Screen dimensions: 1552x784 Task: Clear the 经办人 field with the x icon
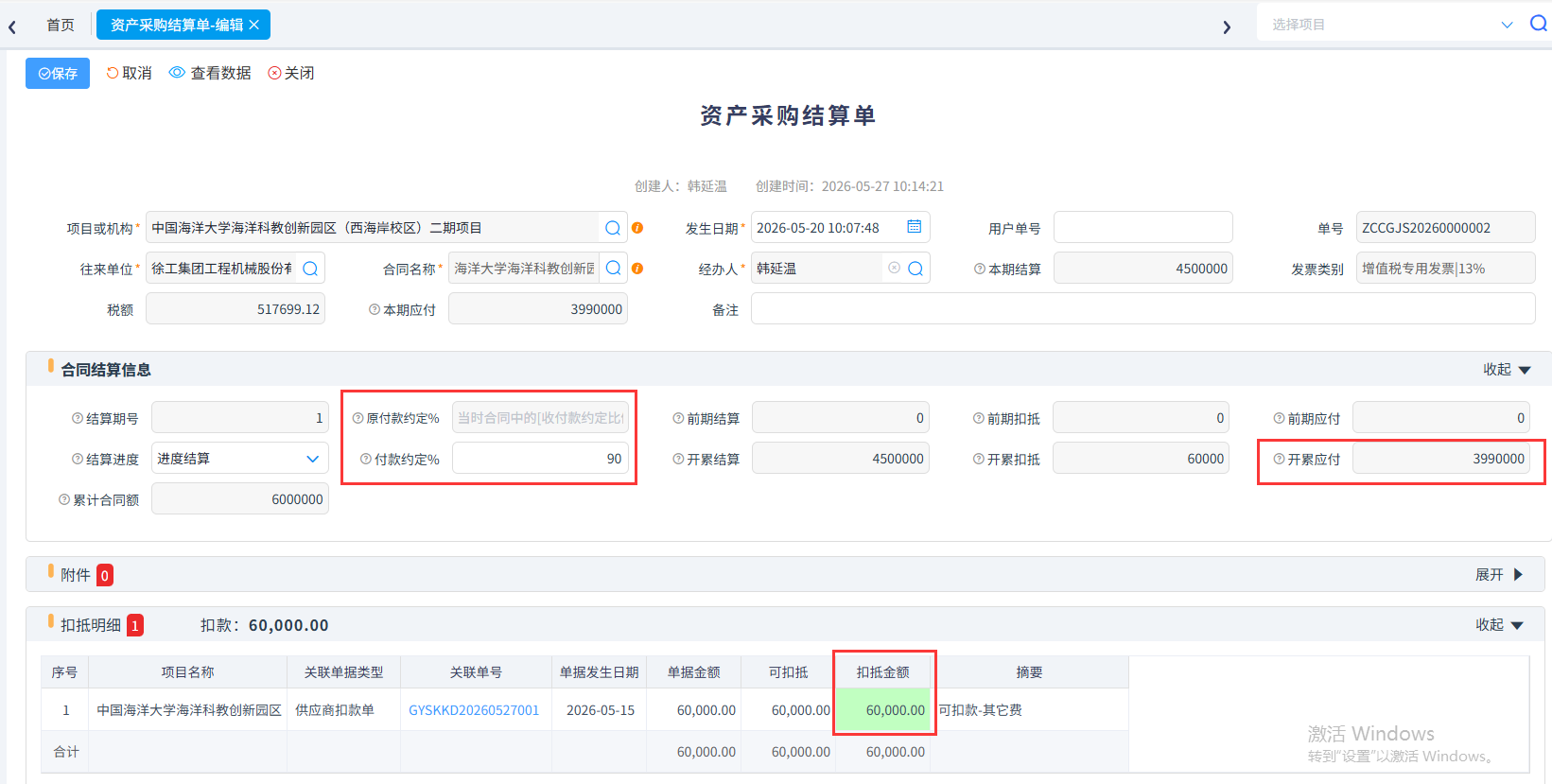[x=894, y=269]
